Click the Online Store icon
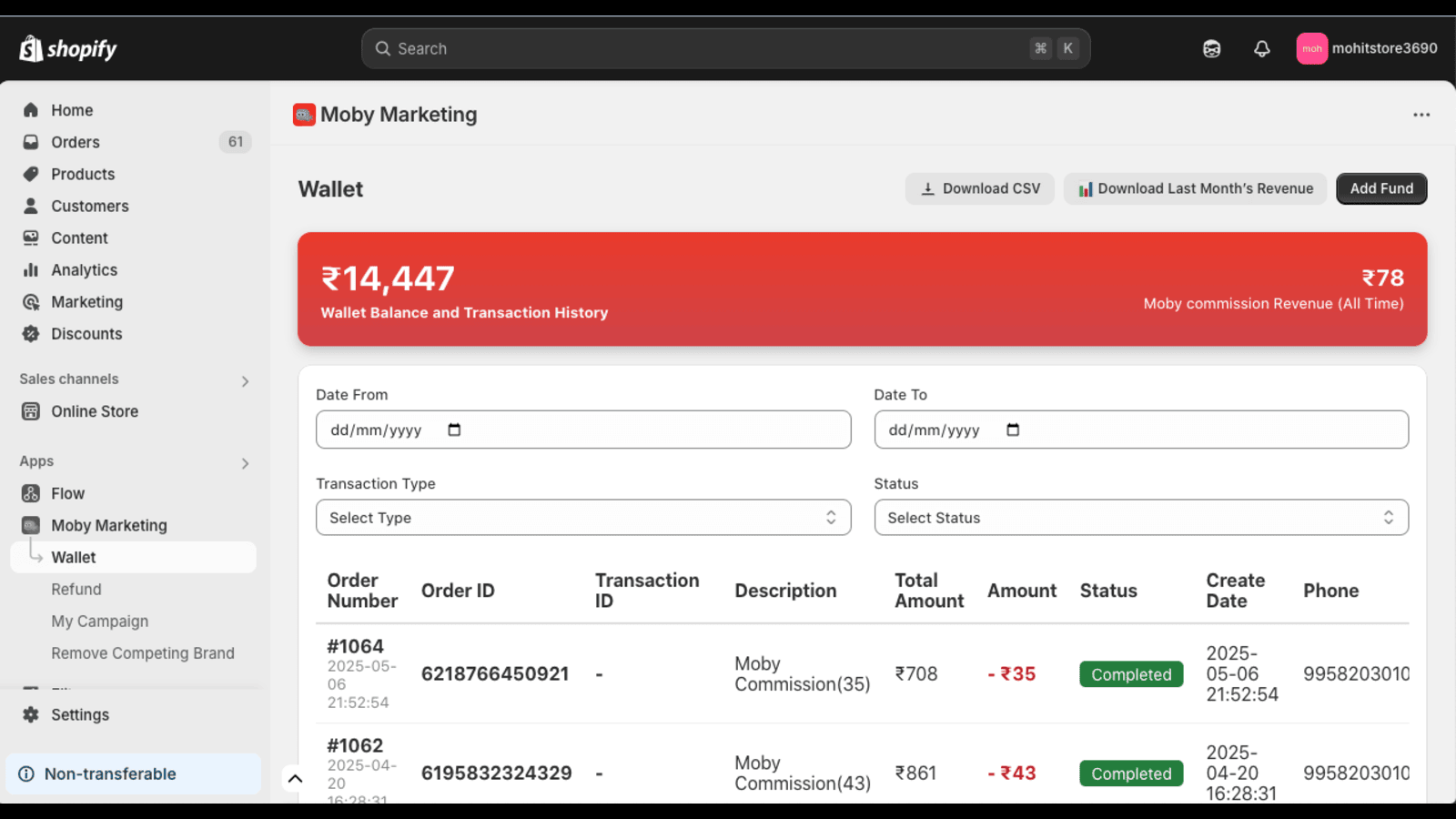Screen dimensions: 1456x819 [x=31, y=411]
